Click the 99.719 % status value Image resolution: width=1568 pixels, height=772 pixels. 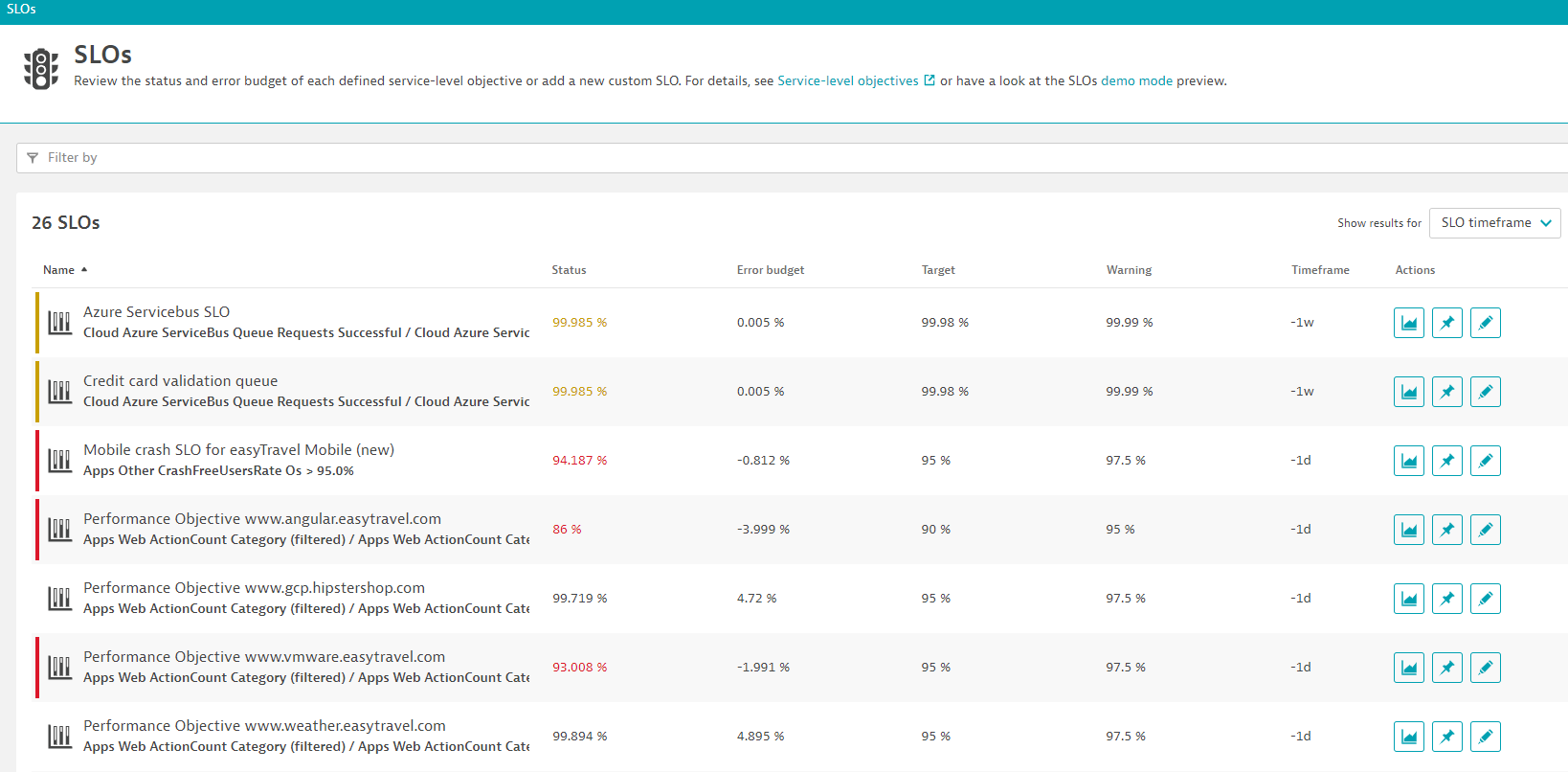[580, 599]
